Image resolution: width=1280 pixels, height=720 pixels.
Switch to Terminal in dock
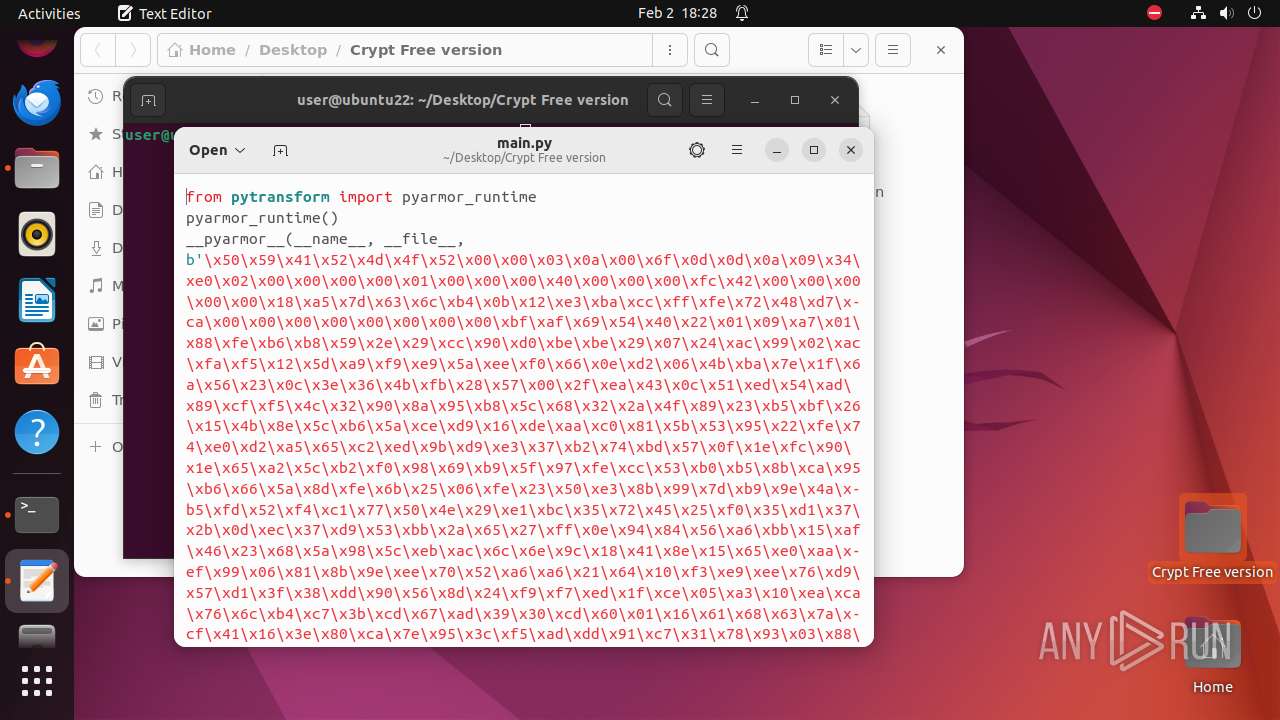coord(37,514)
